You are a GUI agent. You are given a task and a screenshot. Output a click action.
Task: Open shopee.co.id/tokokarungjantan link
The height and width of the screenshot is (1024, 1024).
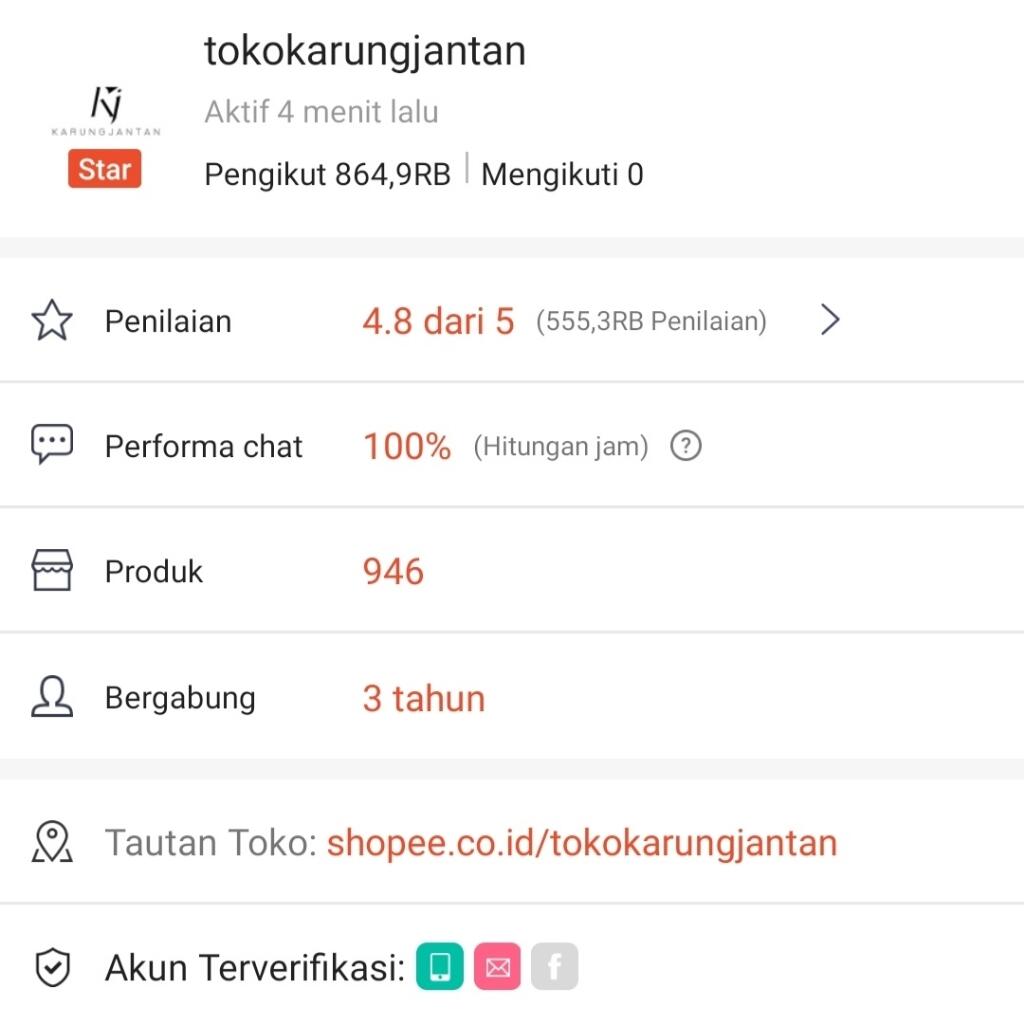(582, 843)
